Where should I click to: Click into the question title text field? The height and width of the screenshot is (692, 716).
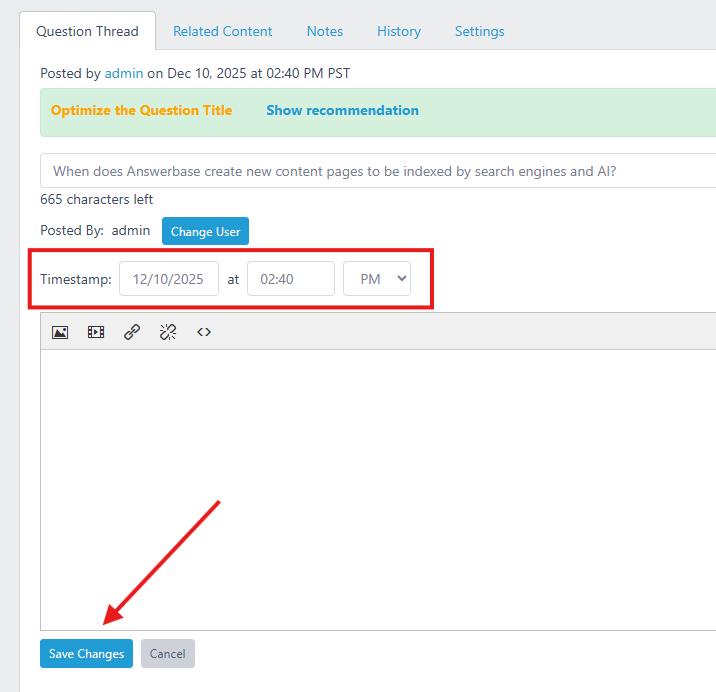point(380,171)
